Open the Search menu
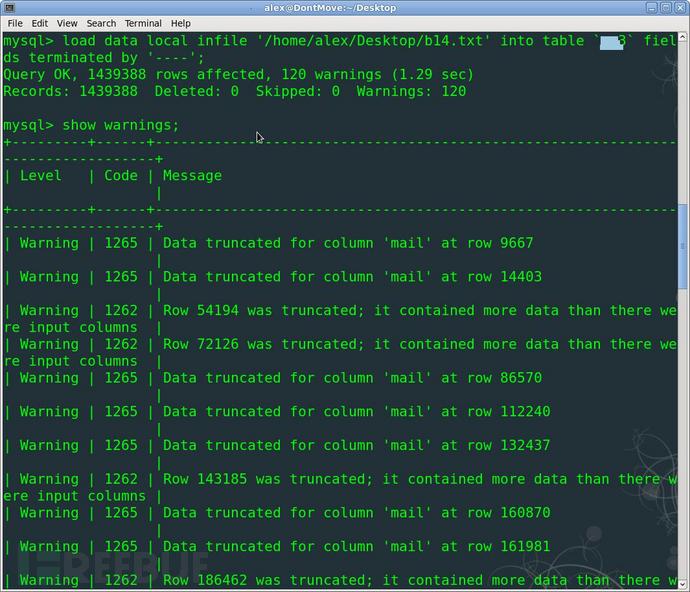 [101, 23]
